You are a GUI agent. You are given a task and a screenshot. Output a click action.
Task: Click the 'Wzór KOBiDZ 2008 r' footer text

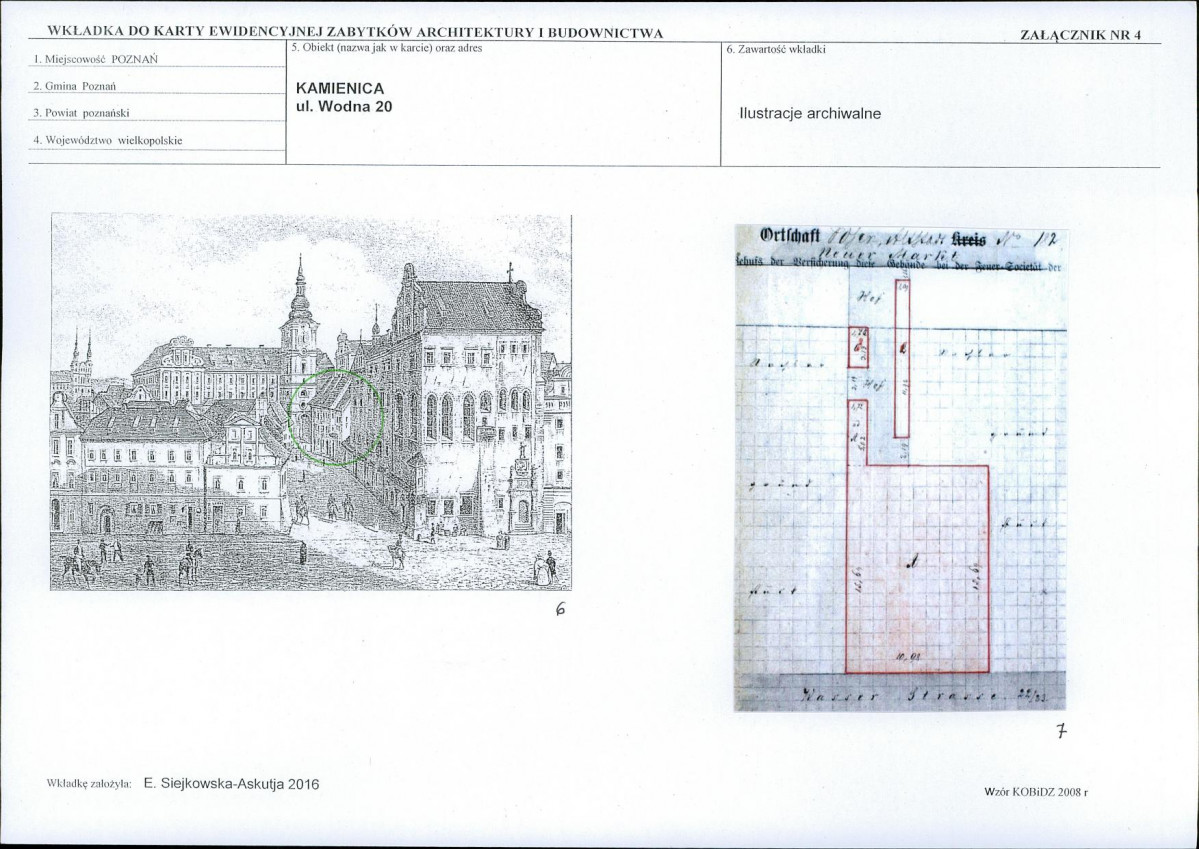point(1036,792)
